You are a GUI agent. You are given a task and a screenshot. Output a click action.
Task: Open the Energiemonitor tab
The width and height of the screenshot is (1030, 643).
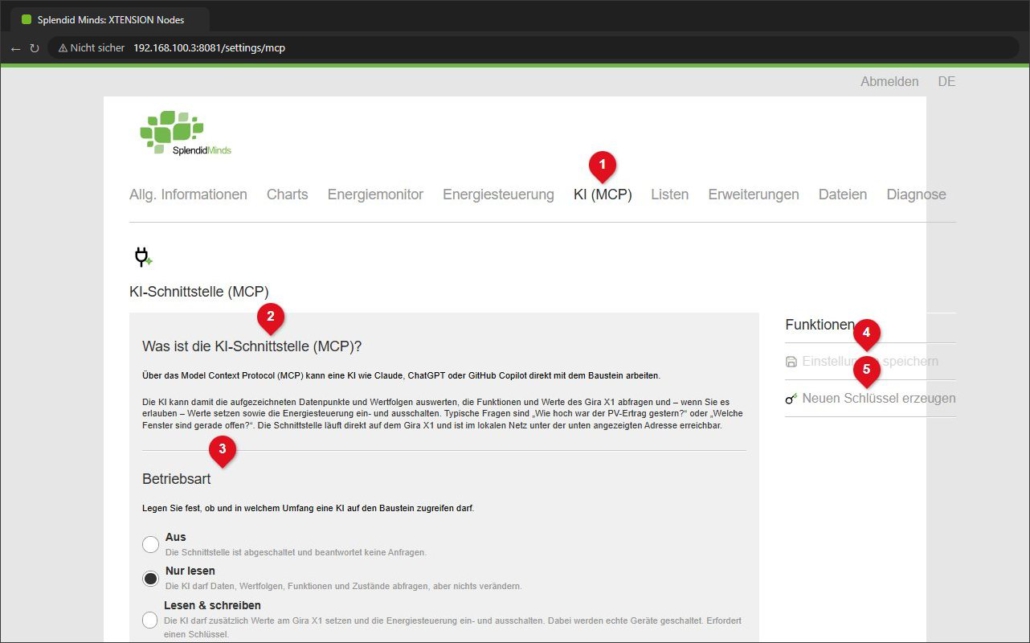click(375, 194)
